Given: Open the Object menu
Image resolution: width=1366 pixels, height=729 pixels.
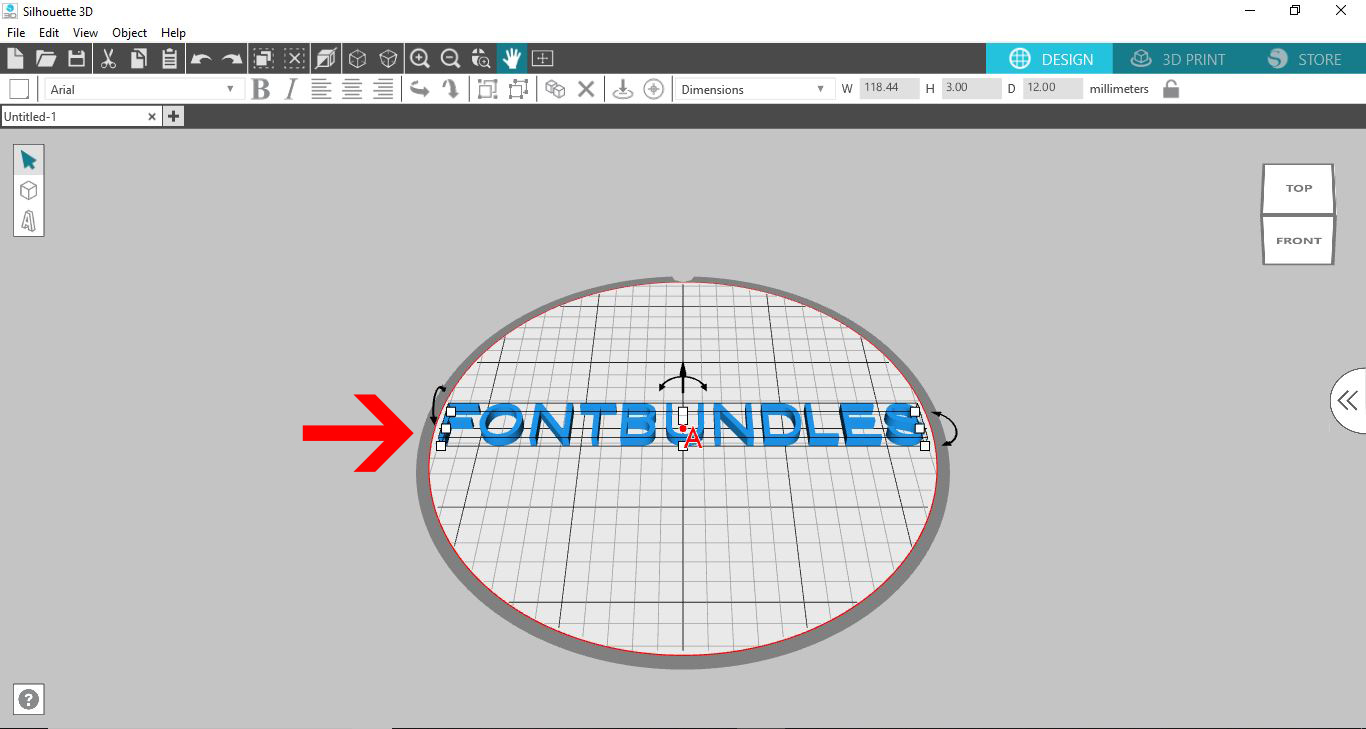Looking at the screenshot, I should pos(130,33).
